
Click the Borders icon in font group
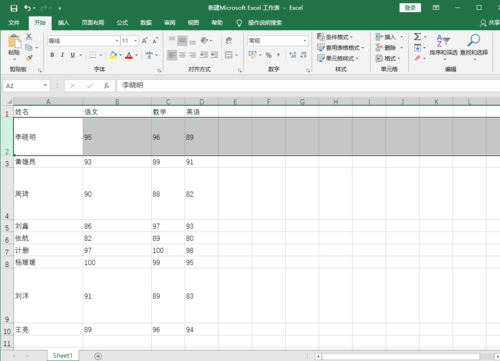[x=93, y=55]
